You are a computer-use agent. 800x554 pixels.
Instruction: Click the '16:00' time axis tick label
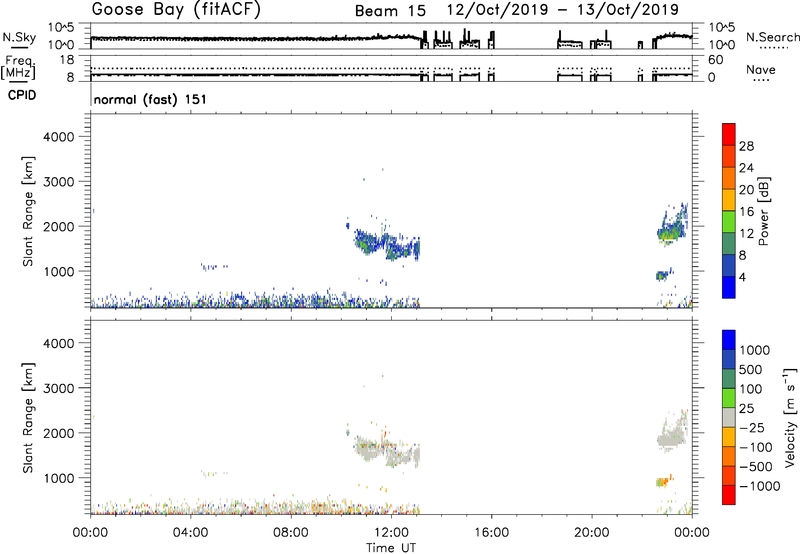click(491, 533)
